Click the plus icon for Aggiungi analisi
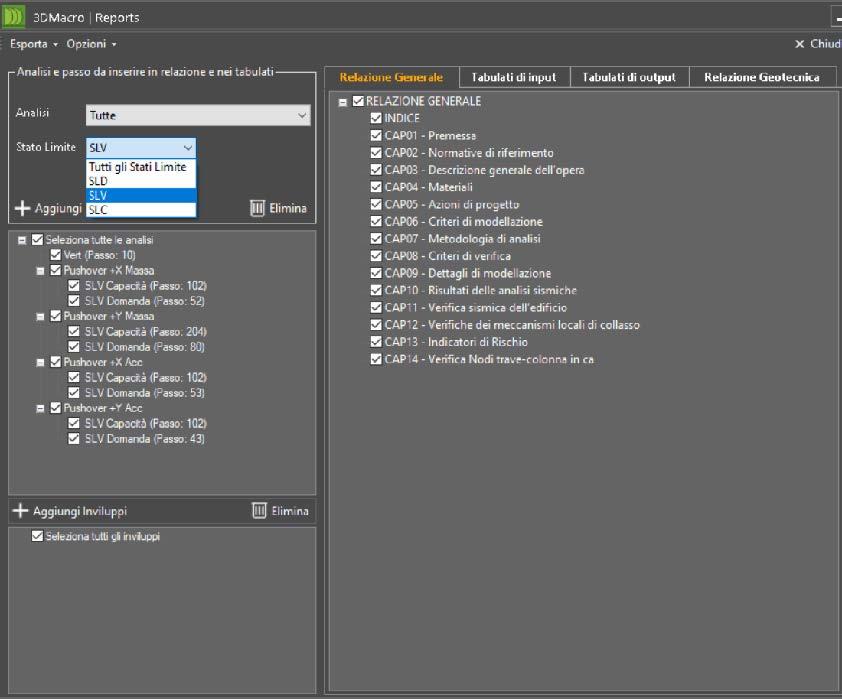 23,209
